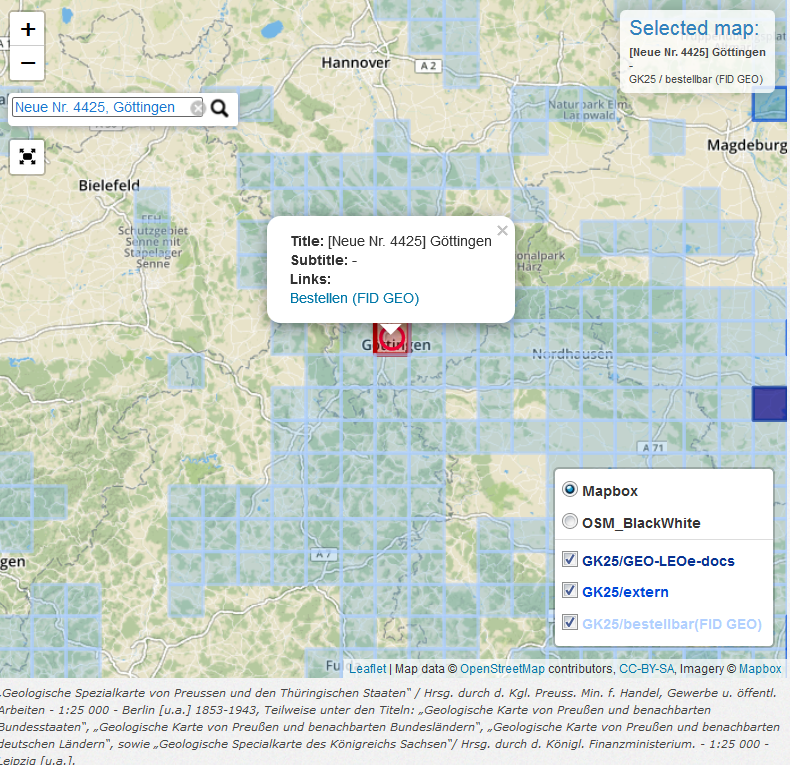Disable the GK25/bestellbar(FID GEO) layer
Image resolution: width=790 pixels, height=765 pixels.
(x=570, y=623)
